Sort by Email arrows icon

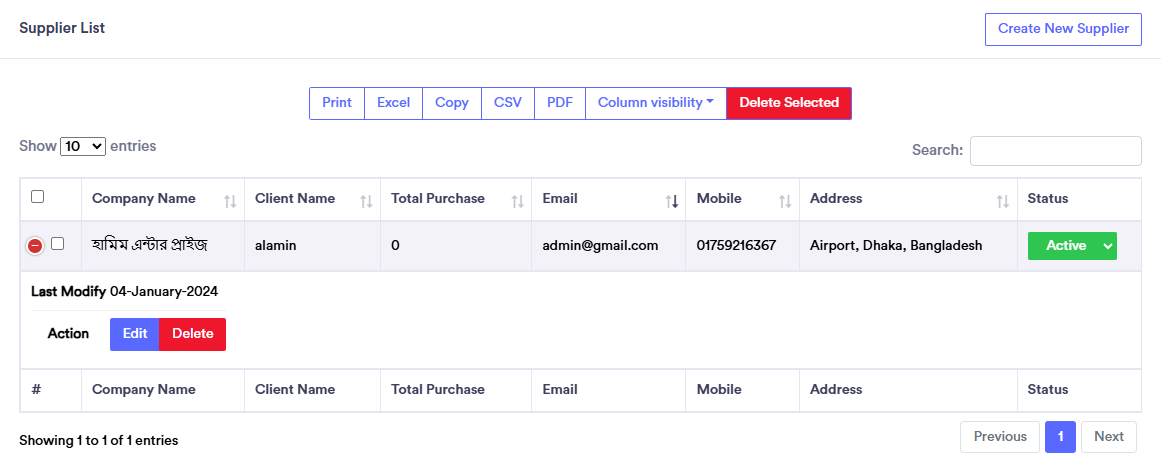672,201
